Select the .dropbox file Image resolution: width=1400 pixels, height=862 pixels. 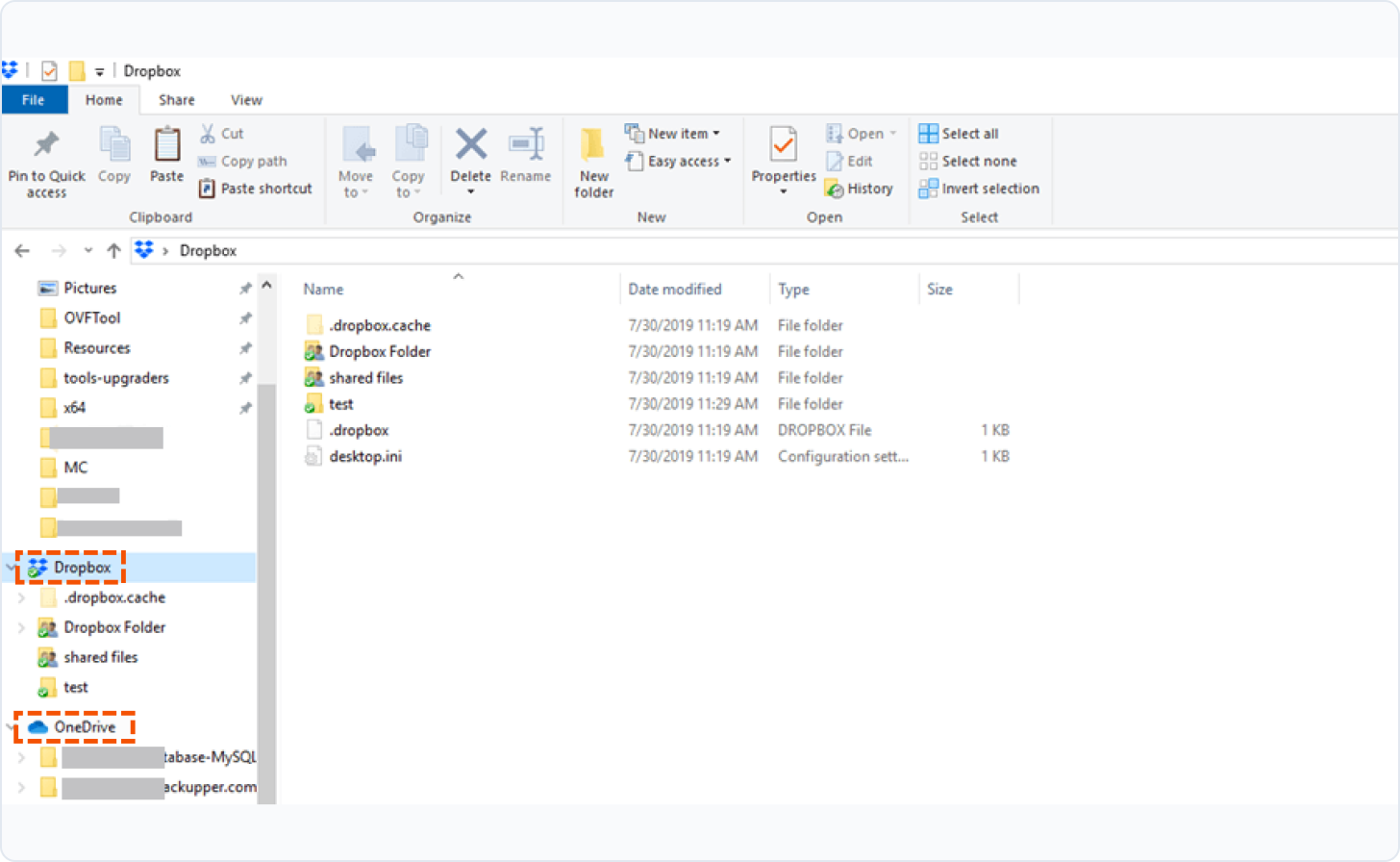[x=359, y=430]
